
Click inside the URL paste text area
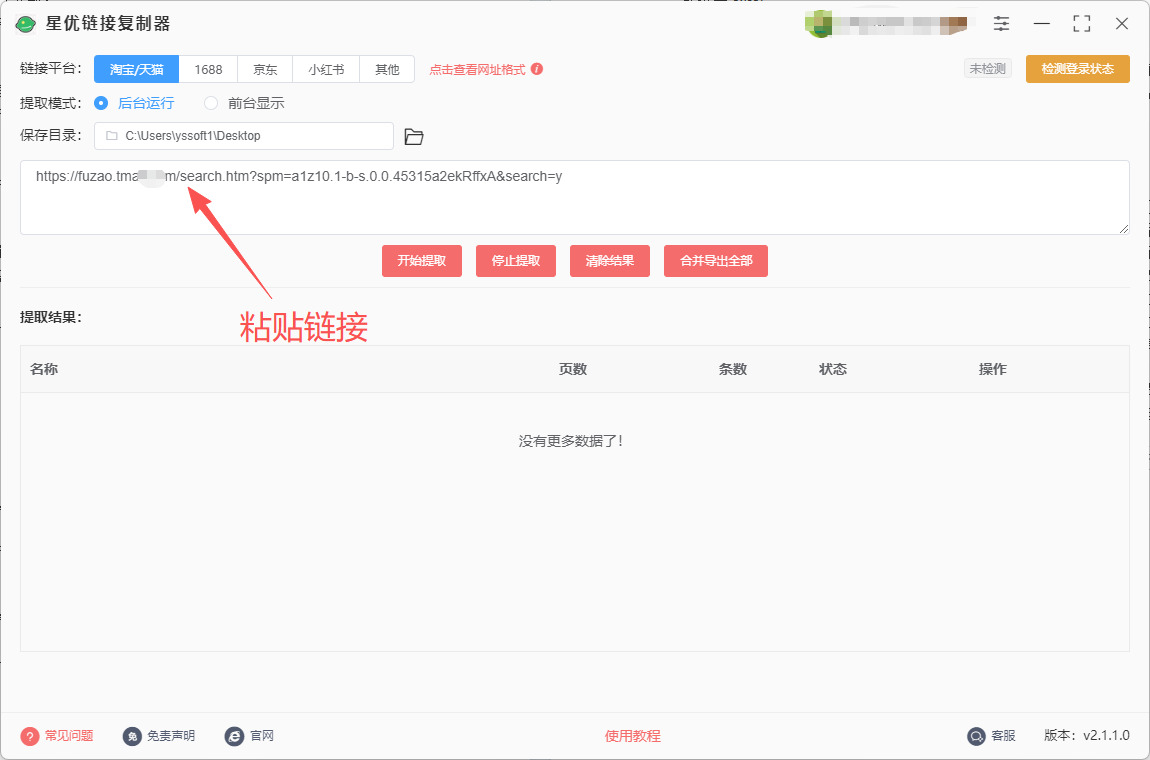click(574, 197)
